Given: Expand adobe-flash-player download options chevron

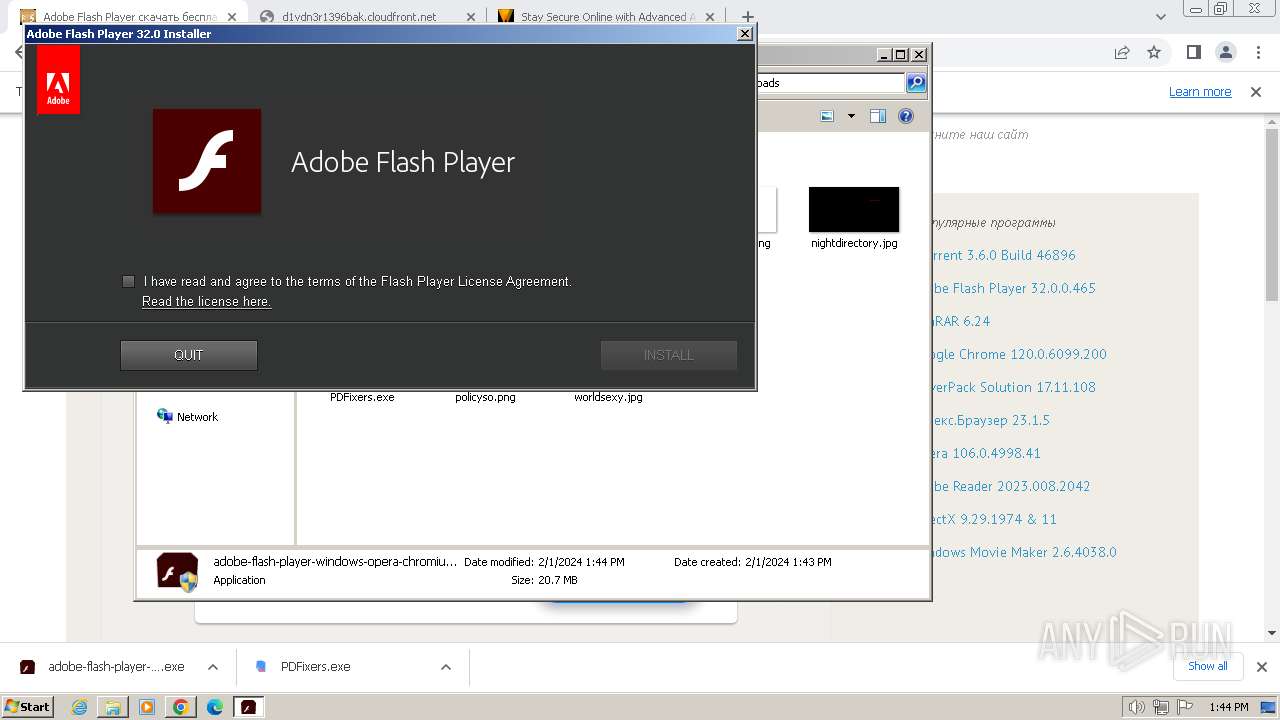Looking at the screenshot, I should click(213, 667).
